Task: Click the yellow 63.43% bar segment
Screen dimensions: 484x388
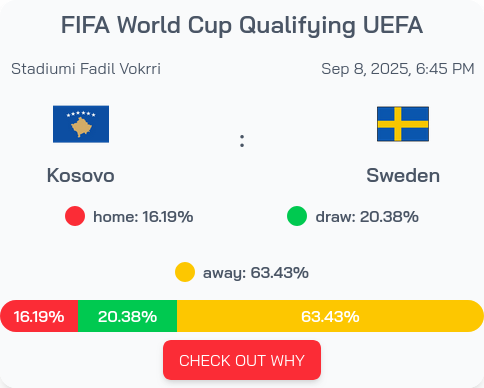Action: point(330,316)
